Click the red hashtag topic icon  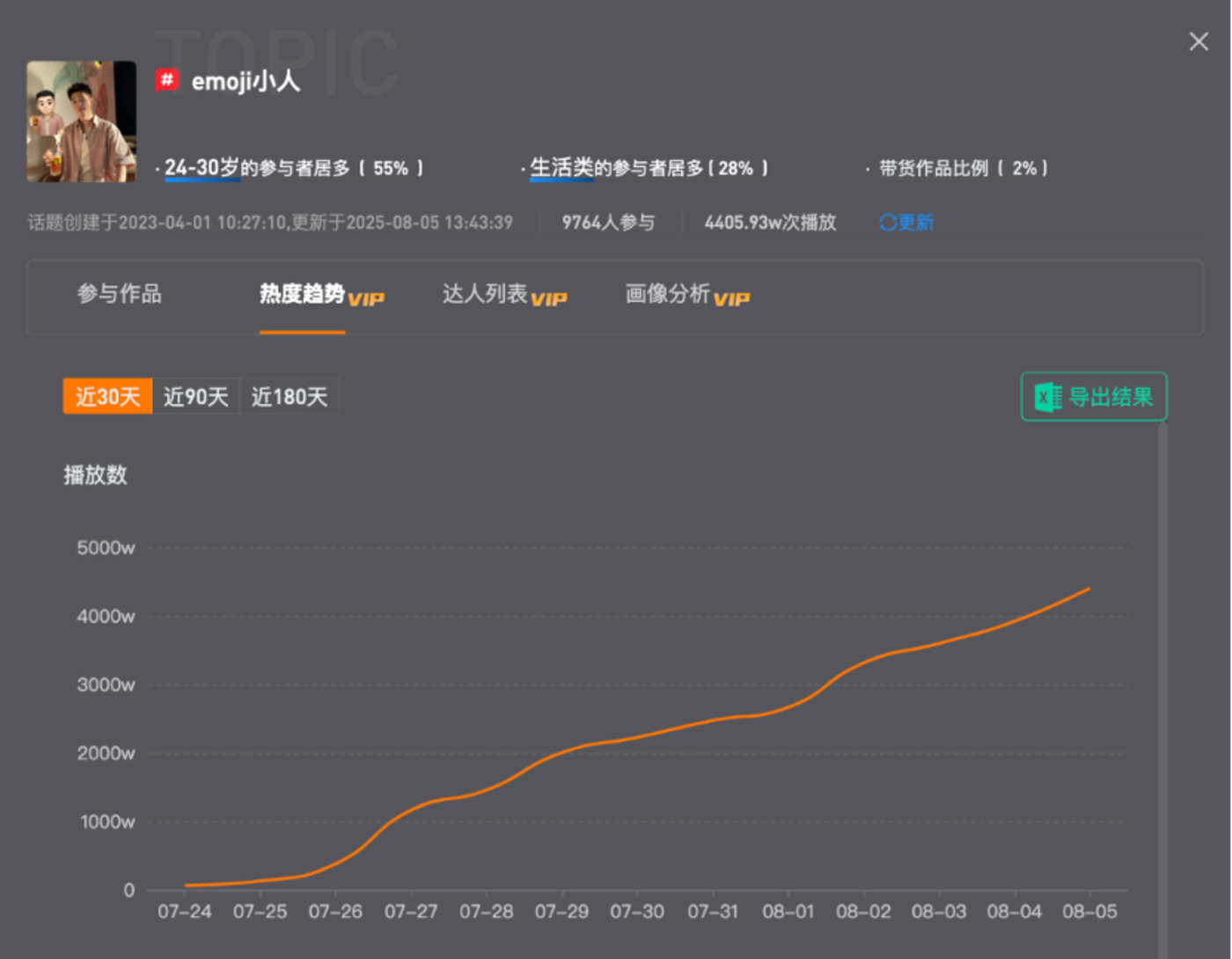point(167,80)
